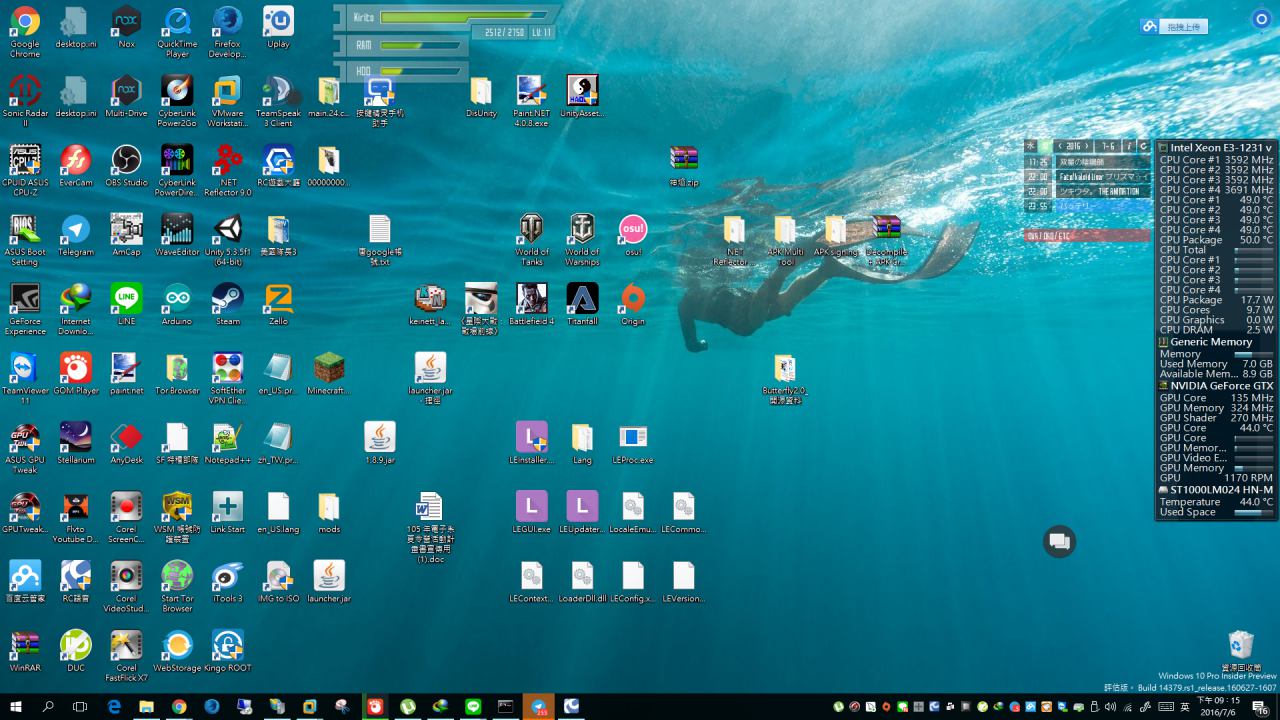Go to previous year in calendar widget

[x=1059, y=146]
